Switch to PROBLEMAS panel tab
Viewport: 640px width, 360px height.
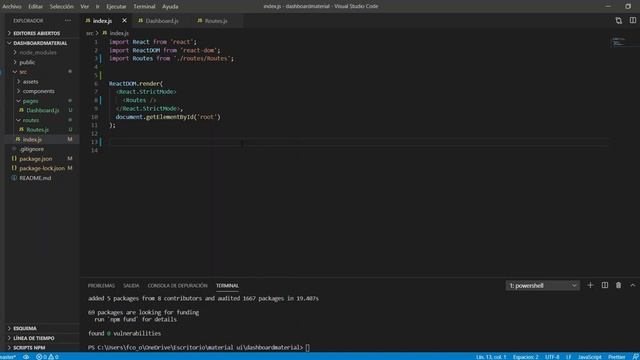101,285
